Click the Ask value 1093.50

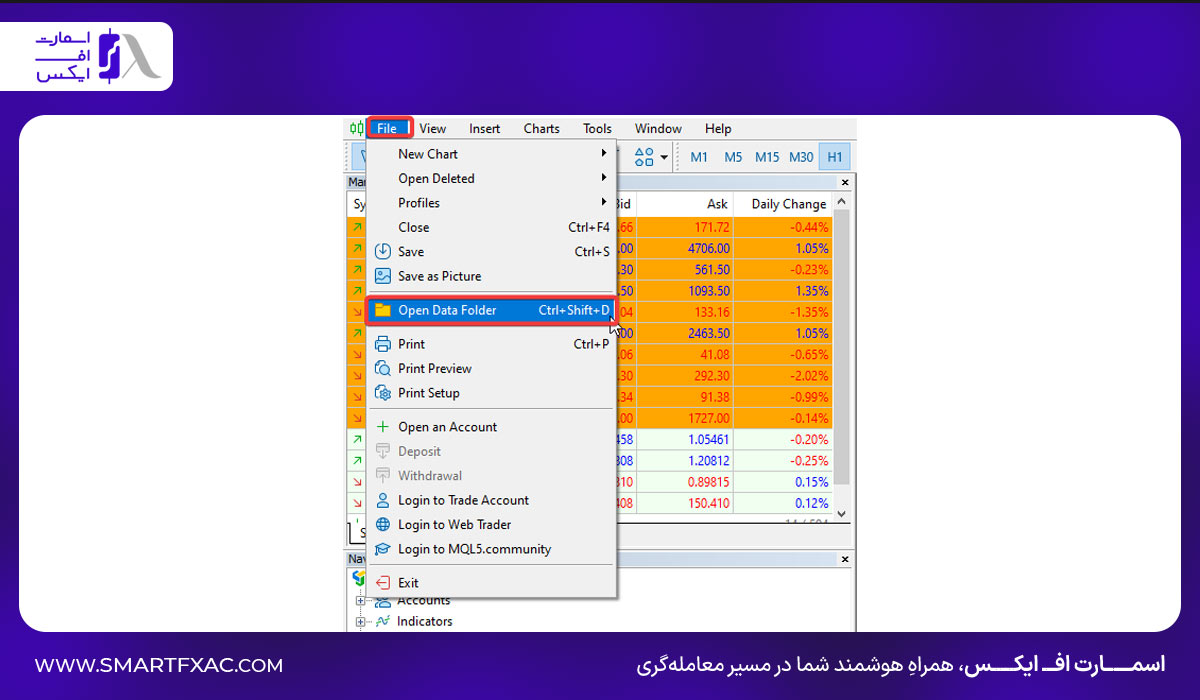[x=708, y=291]
